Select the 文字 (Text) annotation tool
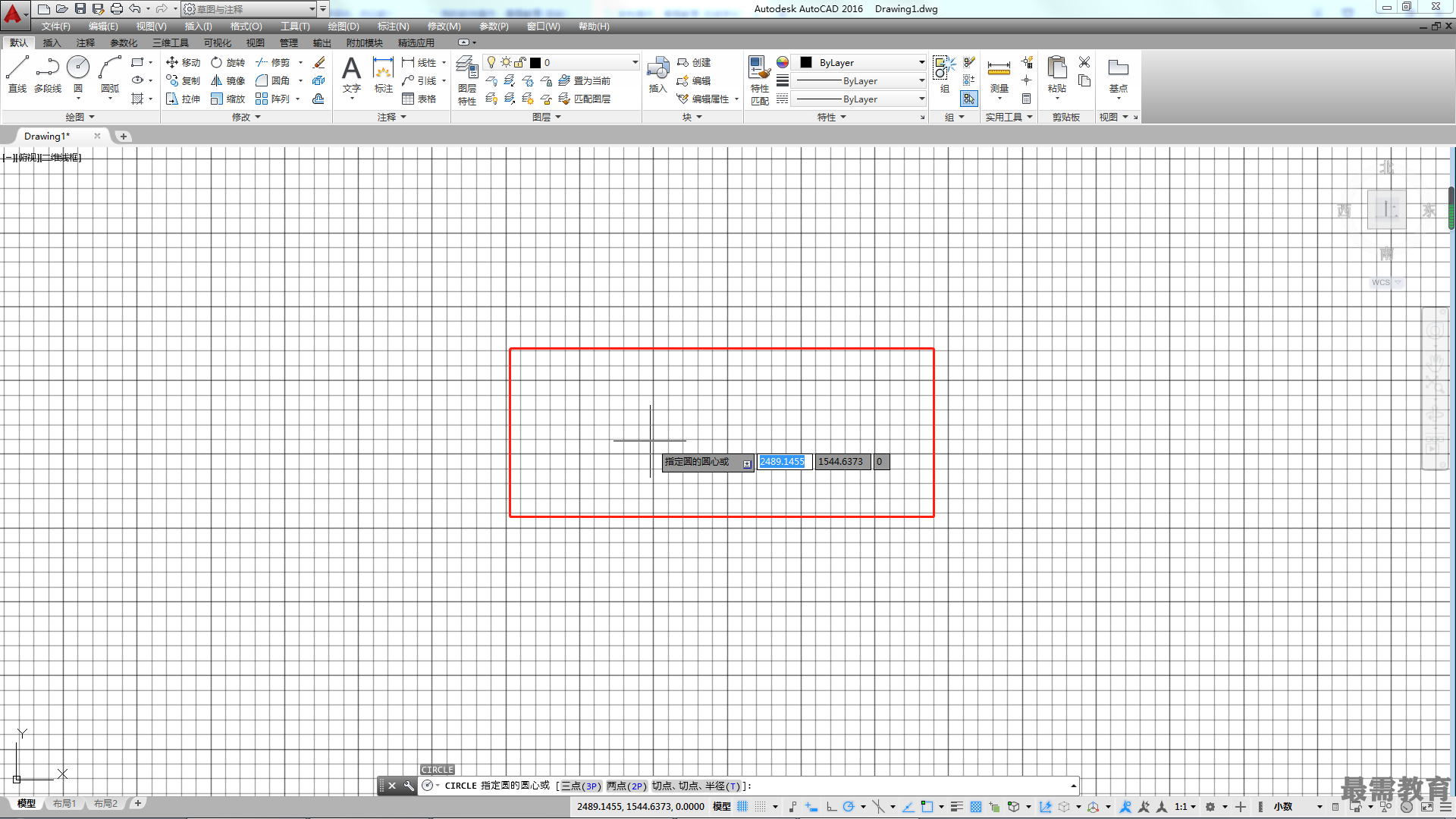 click(x=351, y=74)
